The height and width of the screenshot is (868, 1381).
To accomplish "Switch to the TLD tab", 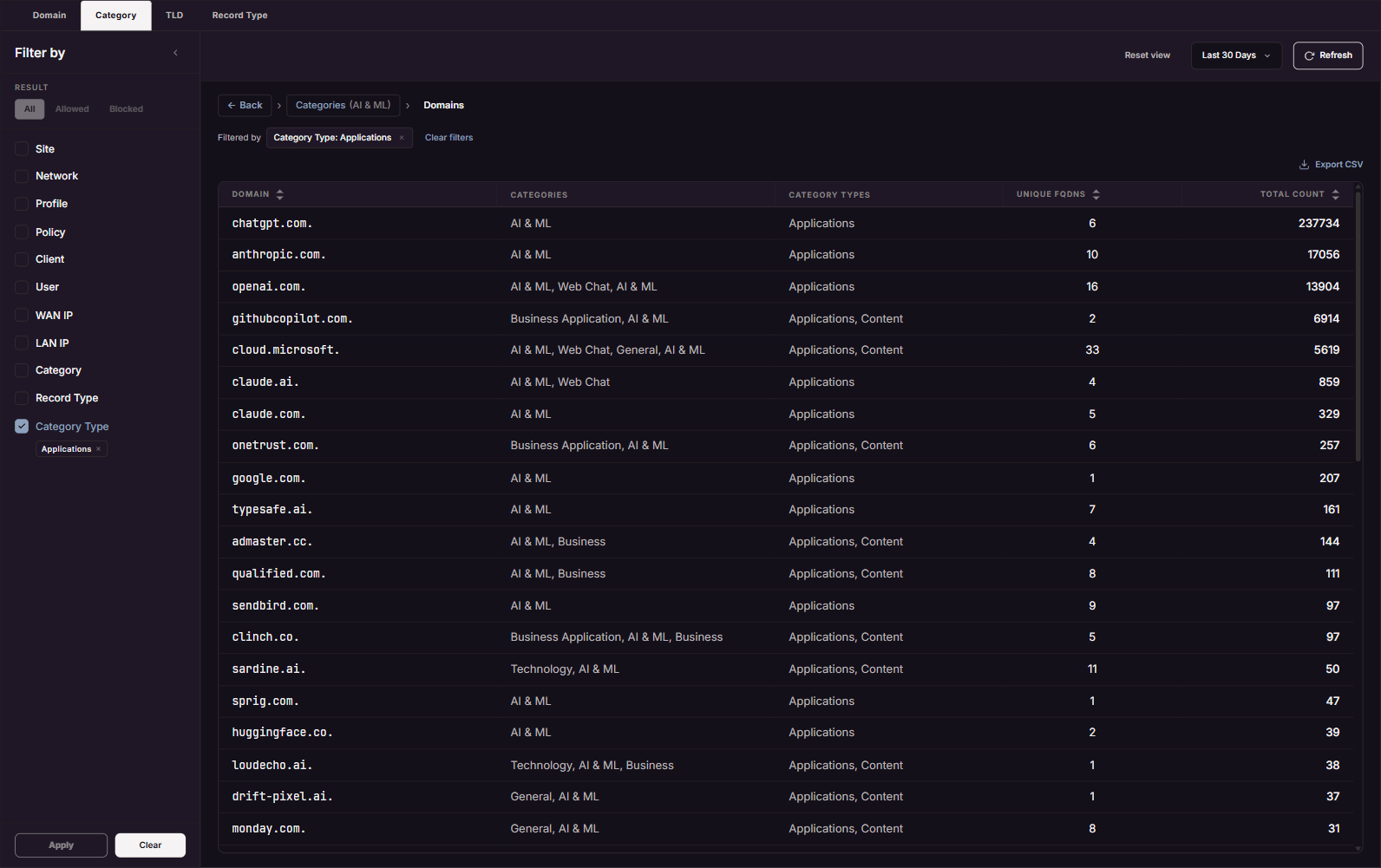I will click(174, 16).
